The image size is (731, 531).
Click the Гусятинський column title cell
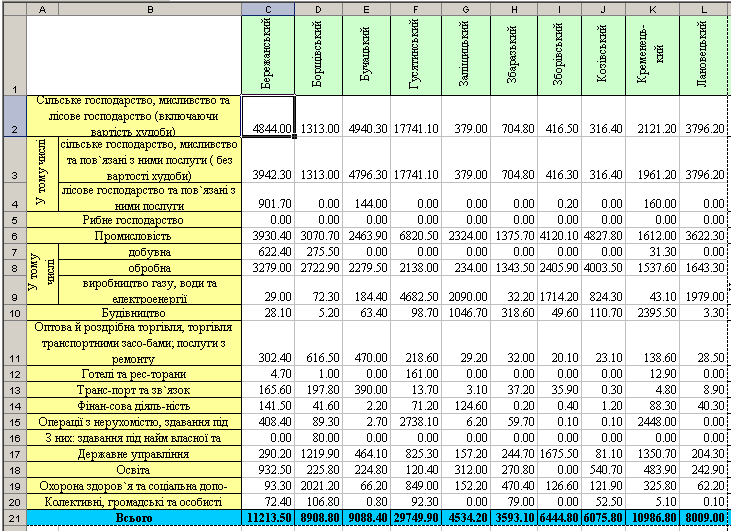click(x=416, y=55)
